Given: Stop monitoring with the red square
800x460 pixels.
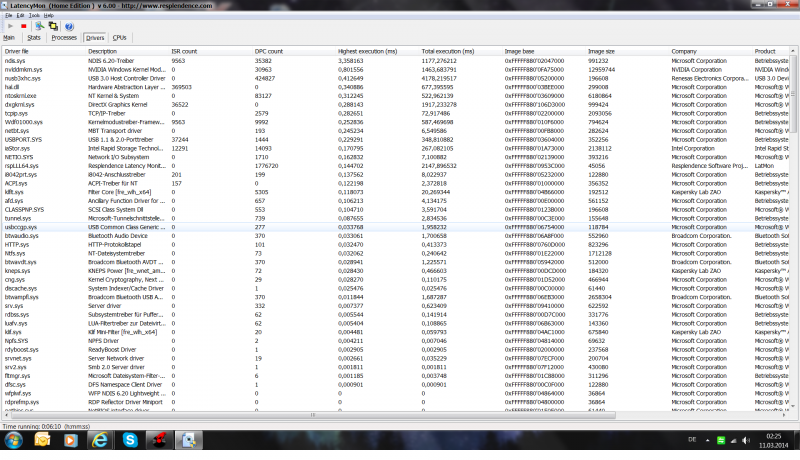Looking at the screenshot, I should tap(23, 26).
